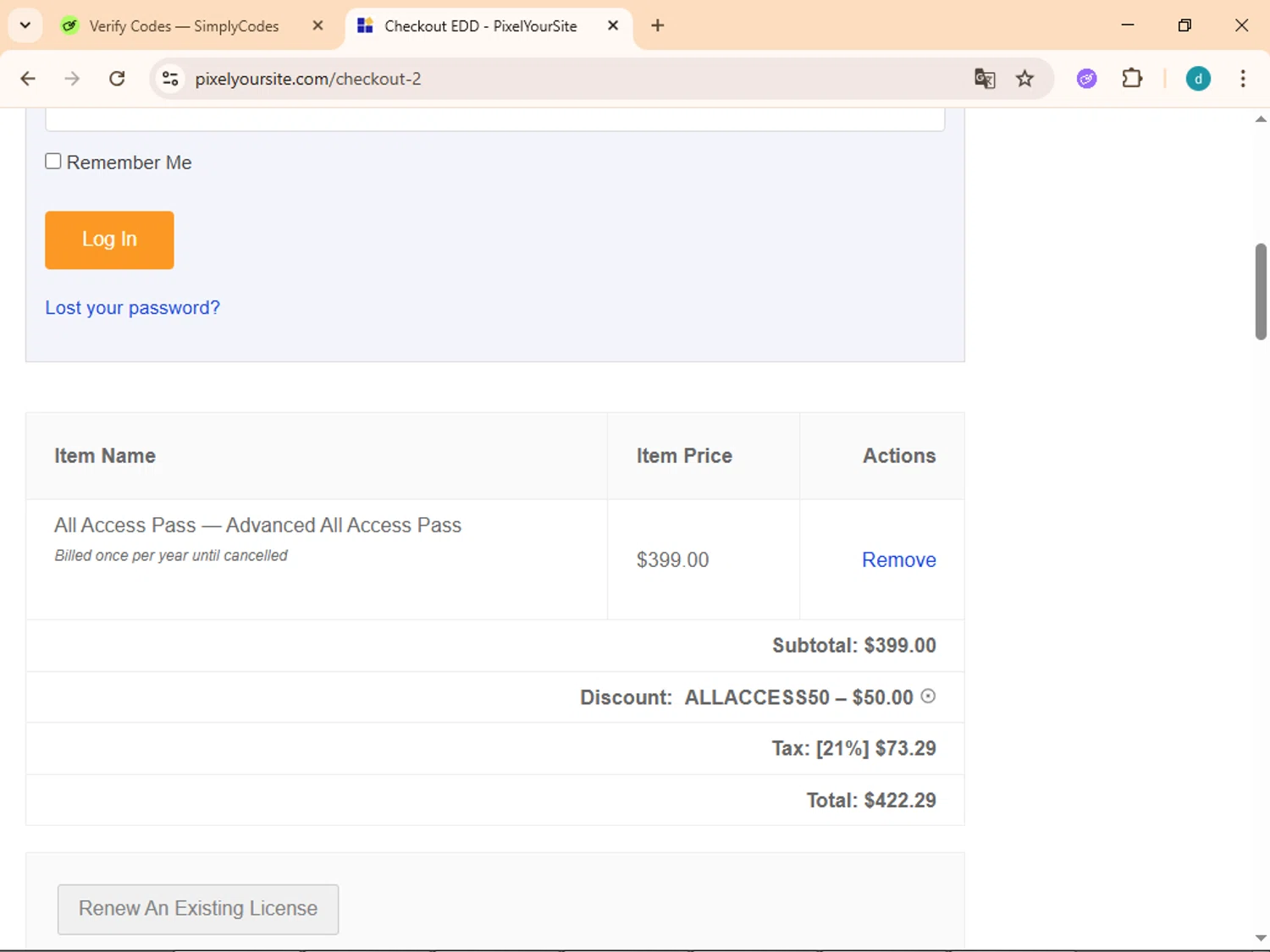Translate this page icon

pyautogui.click(x=985, y=79)
